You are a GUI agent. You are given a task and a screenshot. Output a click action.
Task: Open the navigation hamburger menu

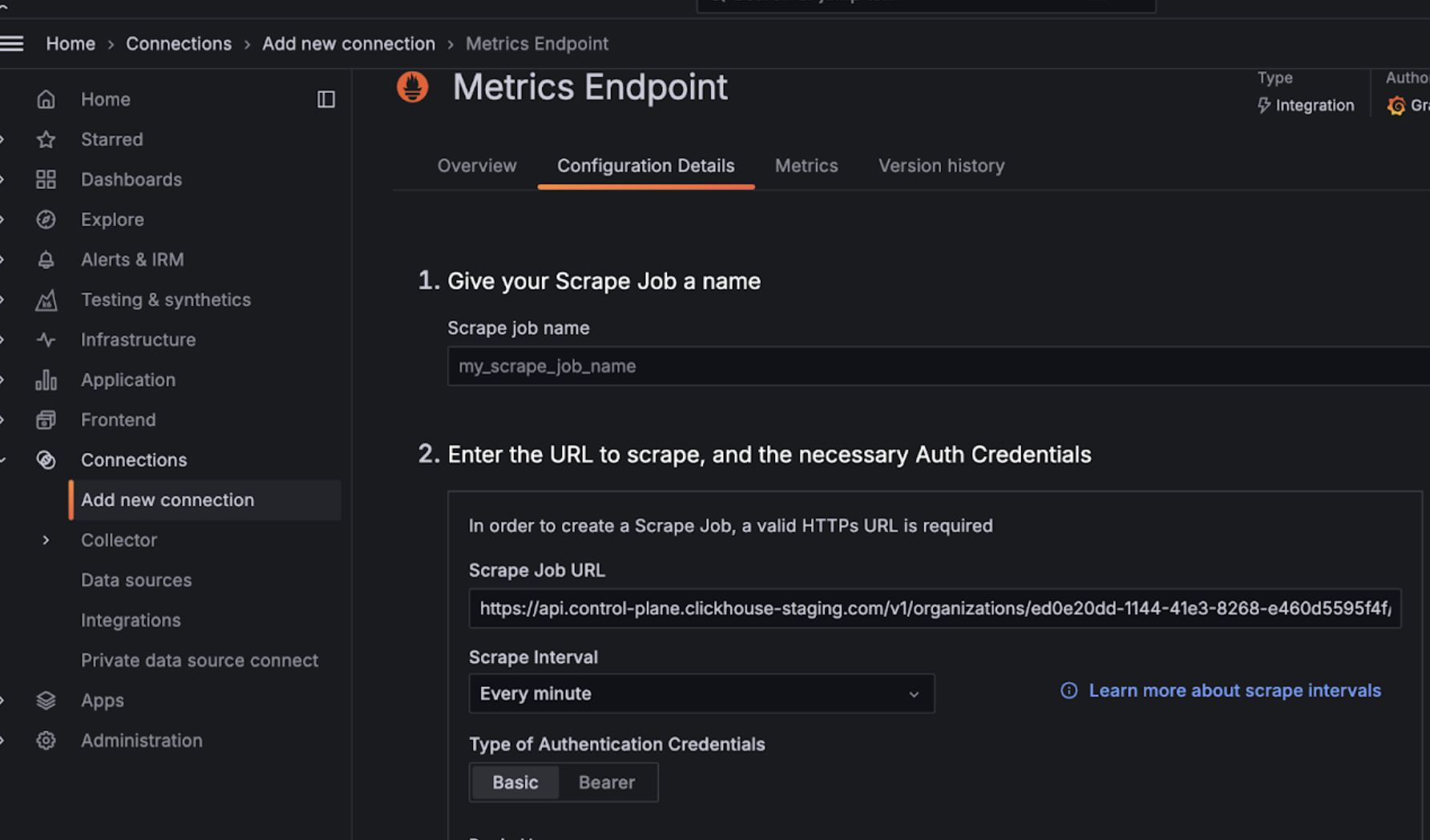click(13, 43)
